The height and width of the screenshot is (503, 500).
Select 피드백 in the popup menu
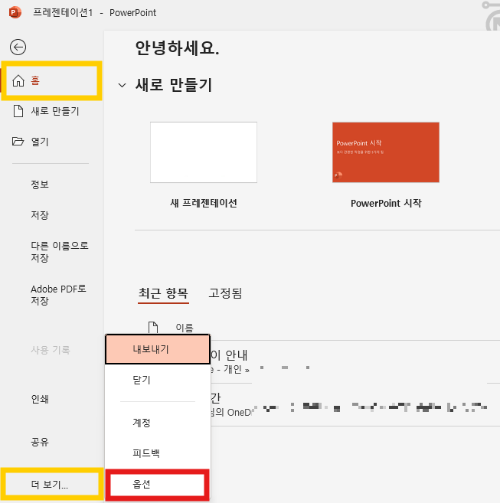[x=158, y=453]
